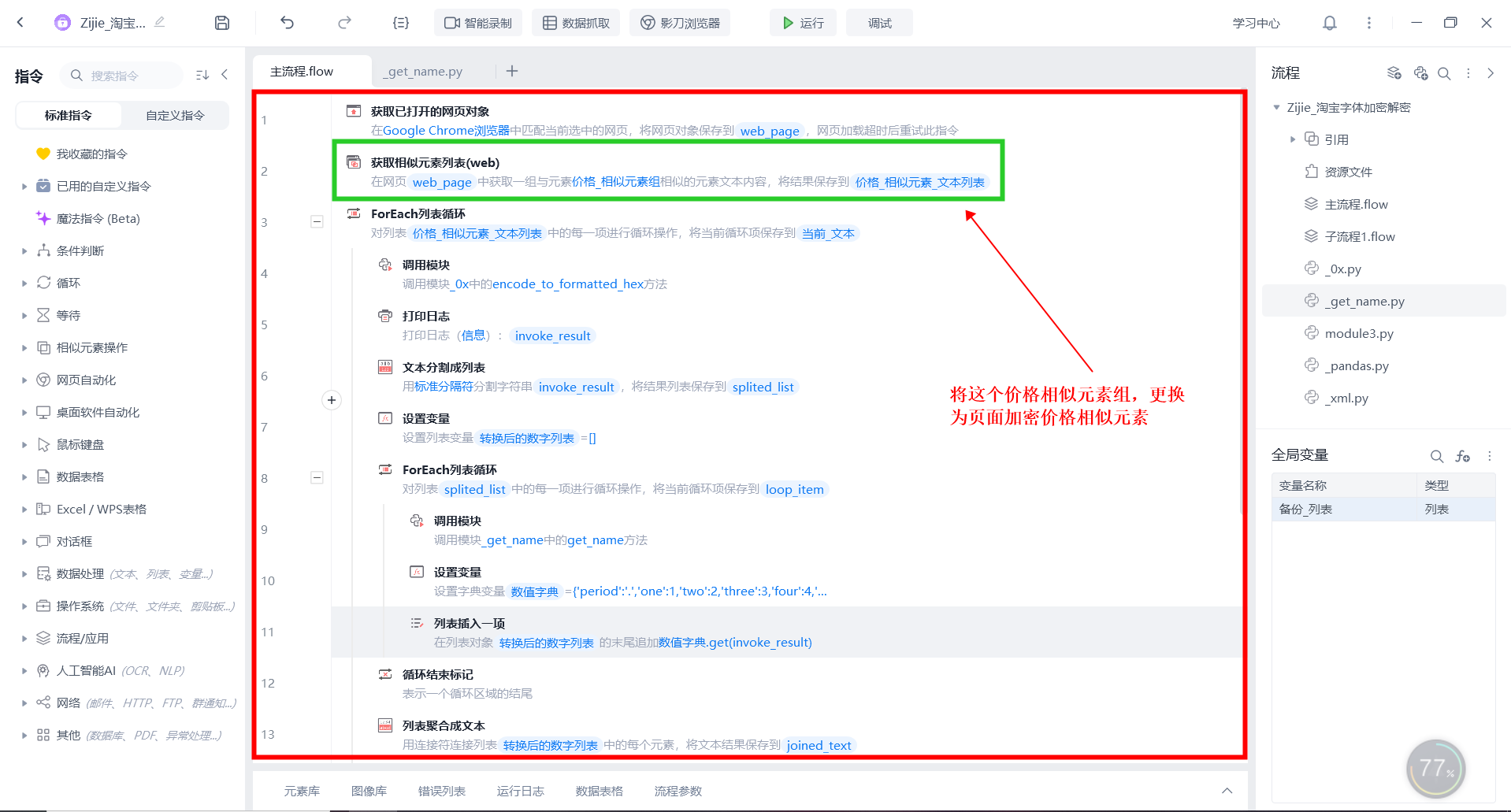This screenshot has height=812, width=1511.
Task: Click the 搜索指令 search field
Action: [x=122, y=76]
